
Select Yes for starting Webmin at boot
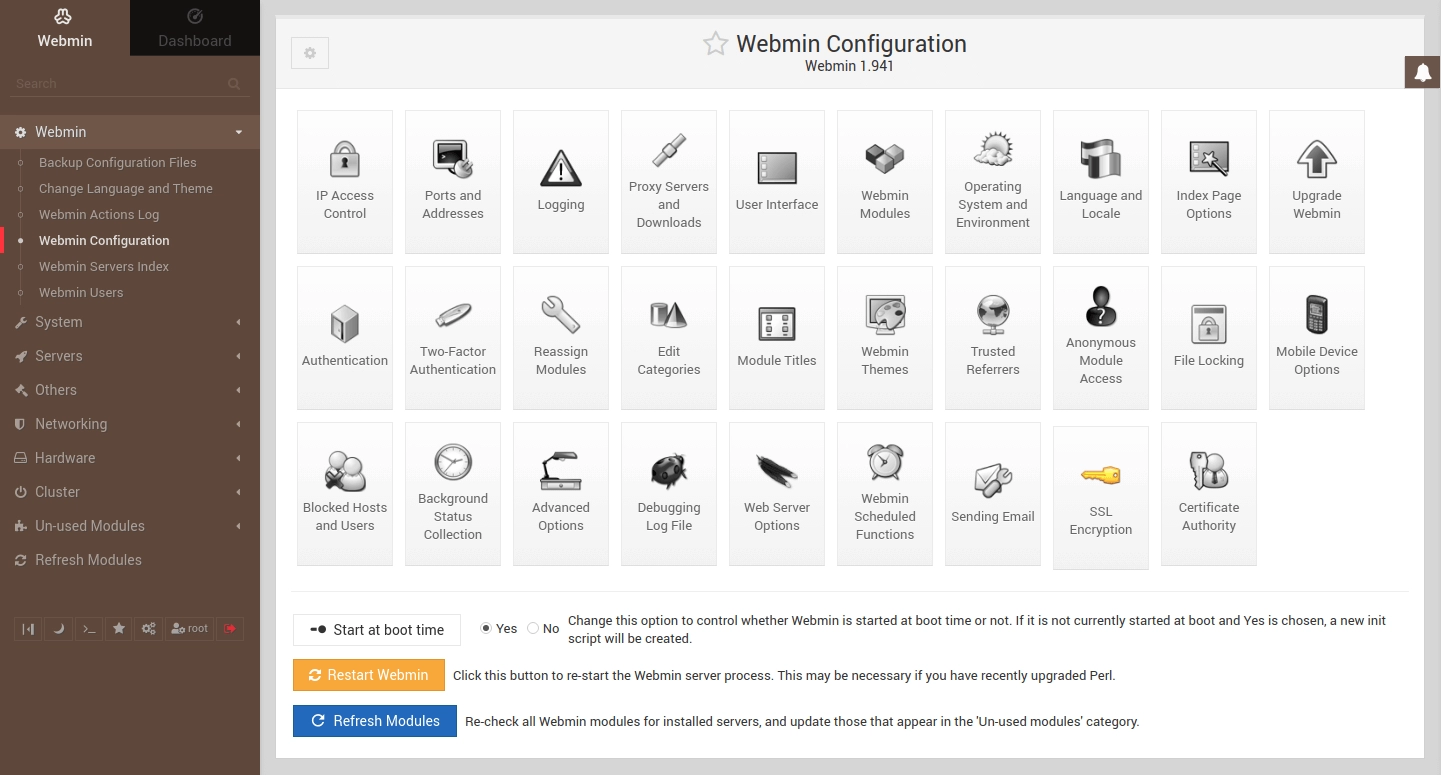point(486,628)
